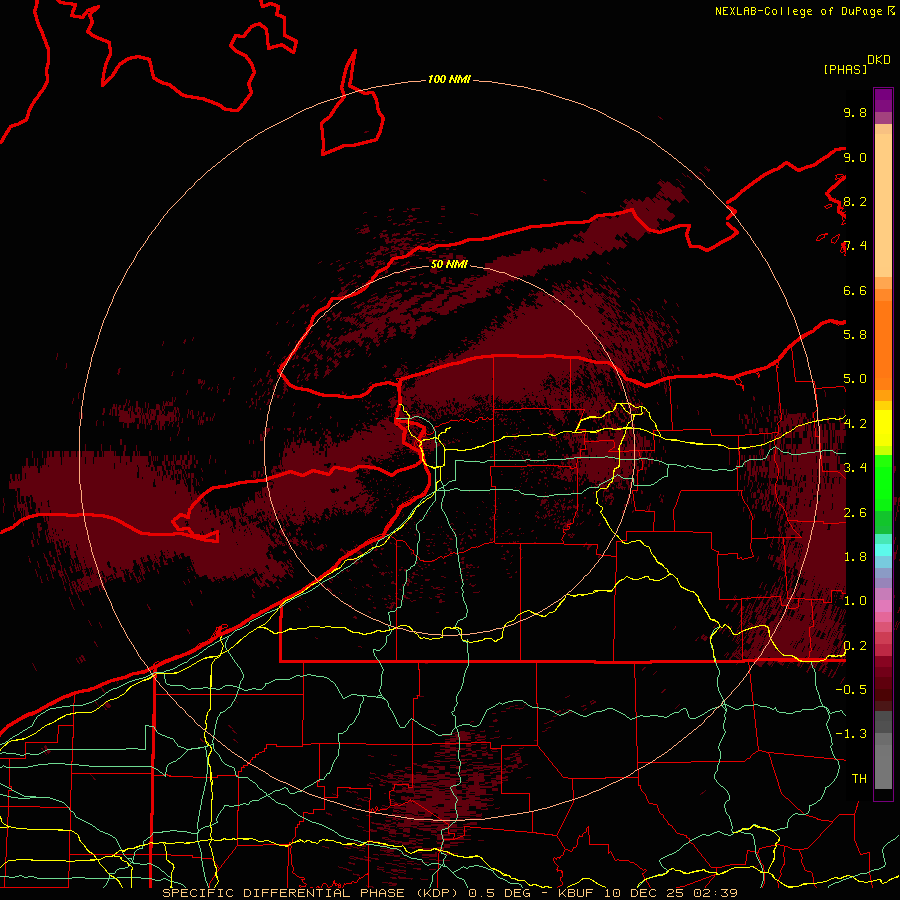900x900 pixels.
Task: Click the purple swatch atop the color bar
Action: 883,100
